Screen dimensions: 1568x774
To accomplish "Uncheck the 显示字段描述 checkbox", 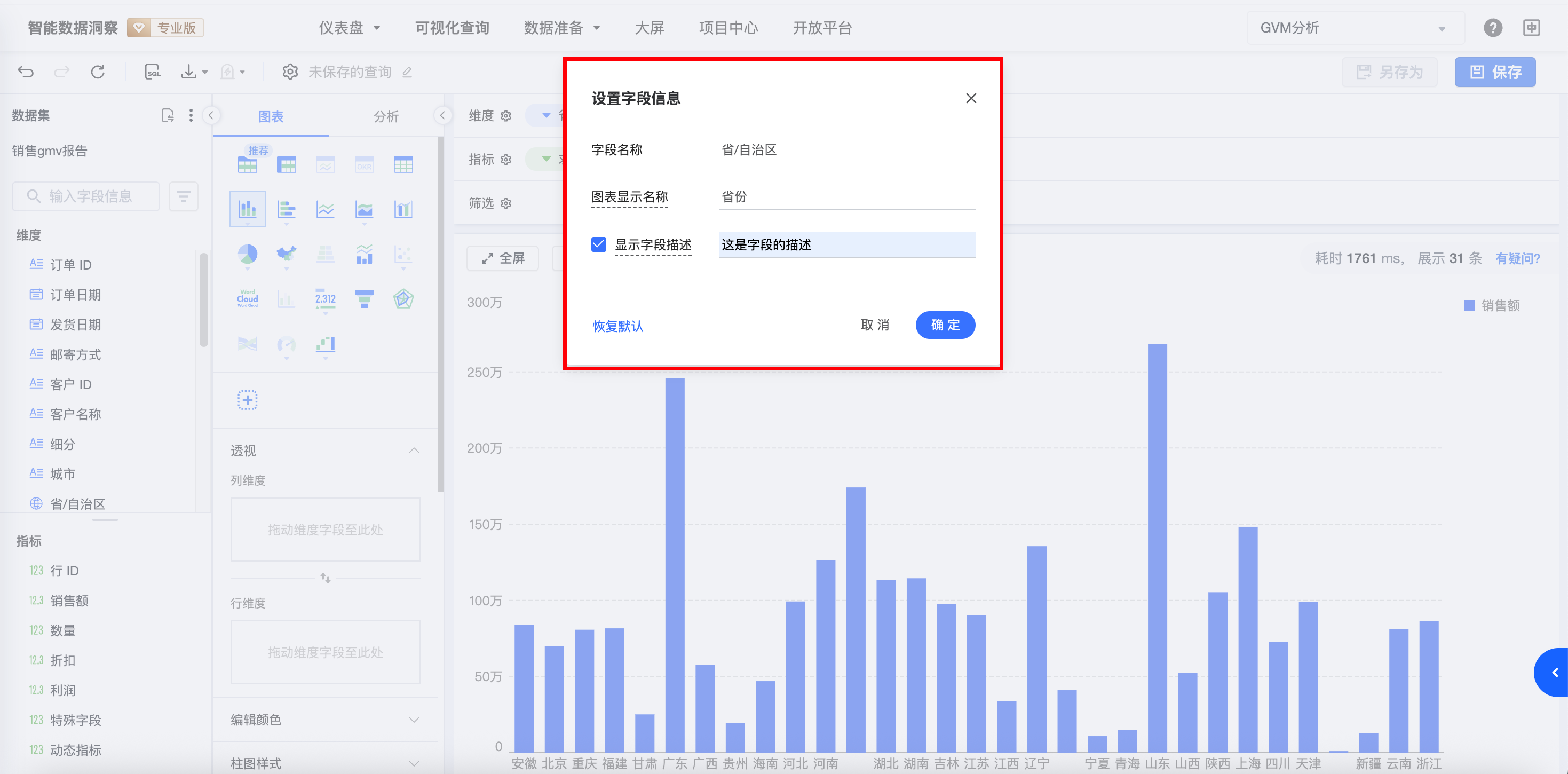I will point(598,245).
